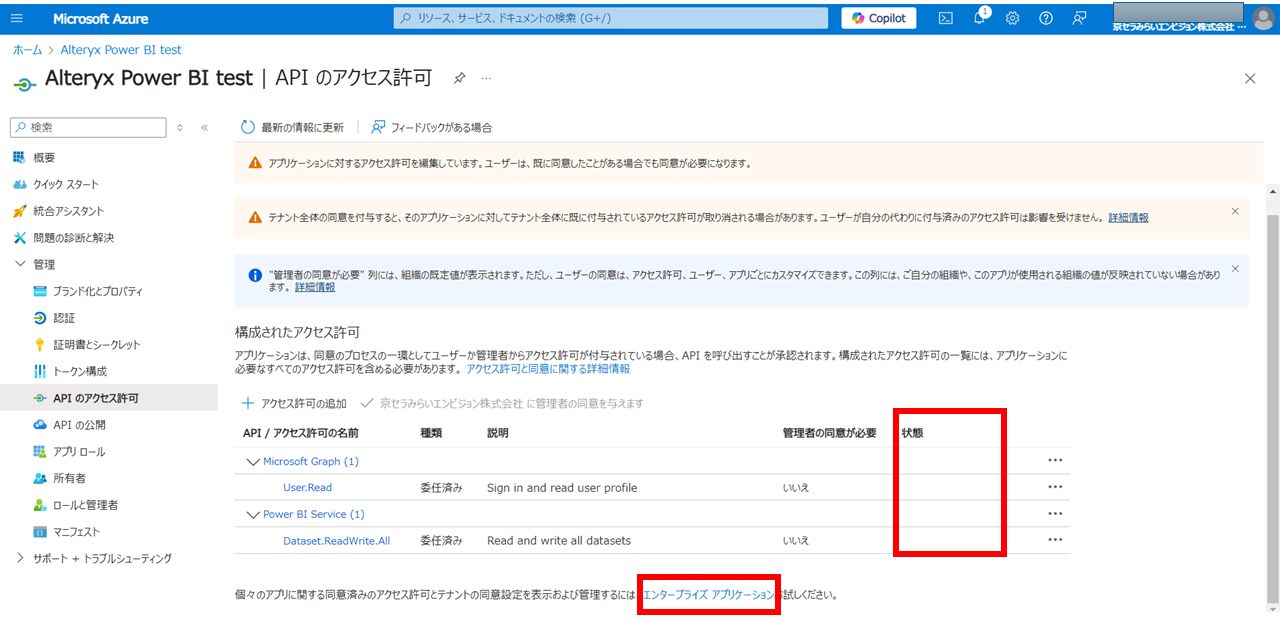Screen dimensions: 1280x621
Task: Click the 管理者の同意が必要 column header
Action: (829, 433)
